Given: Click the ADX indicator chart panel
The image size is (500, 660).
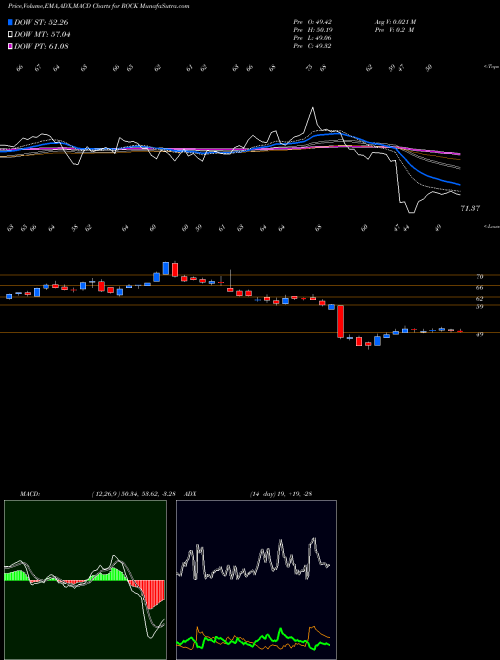Looking at the screenshot, I should tap(256, 580).
